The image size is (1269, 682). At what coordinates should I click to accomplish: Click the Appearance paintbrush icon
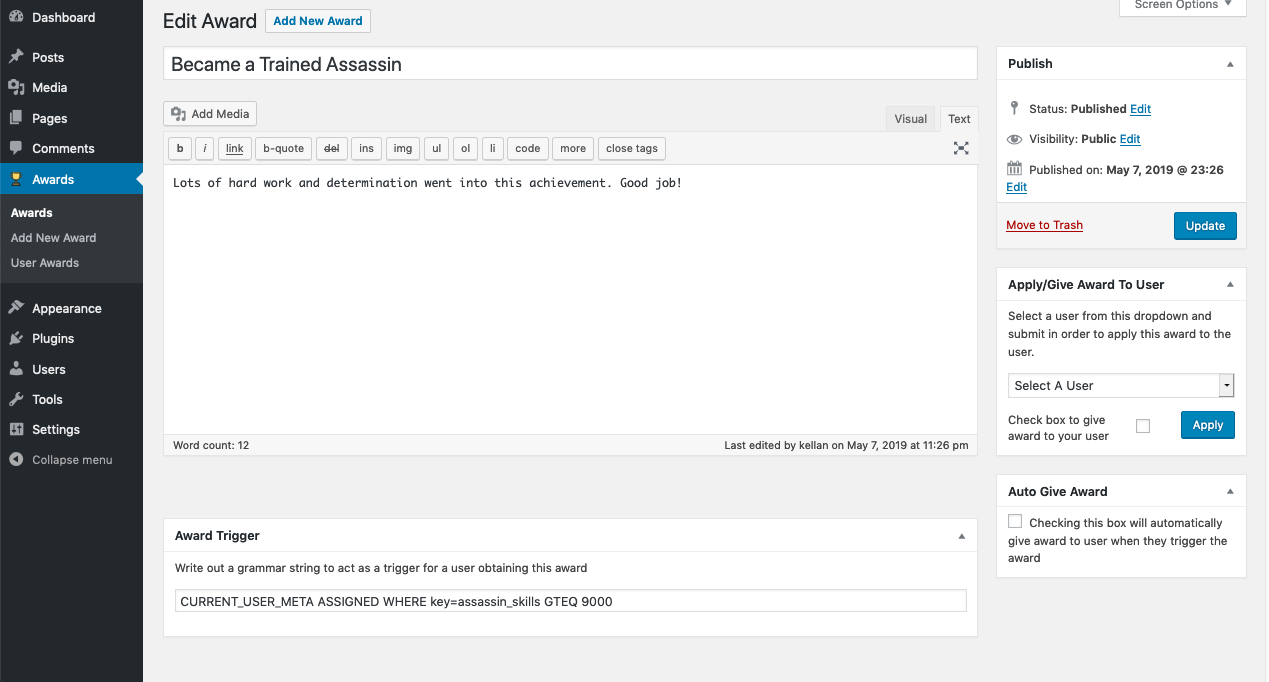(16, 308)
